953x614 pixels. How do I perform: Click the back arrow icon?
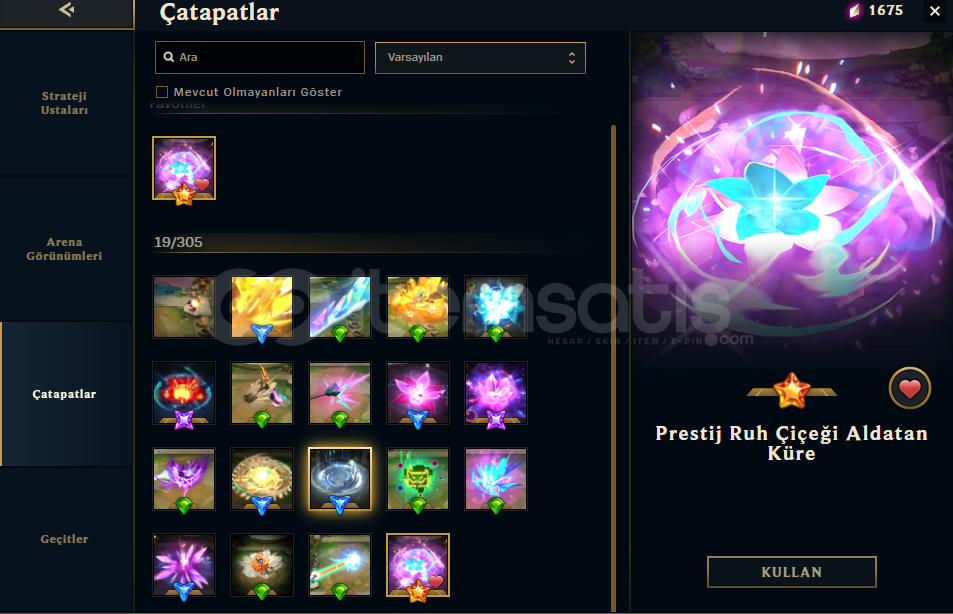pyautogui.click(x=67, y=10)
